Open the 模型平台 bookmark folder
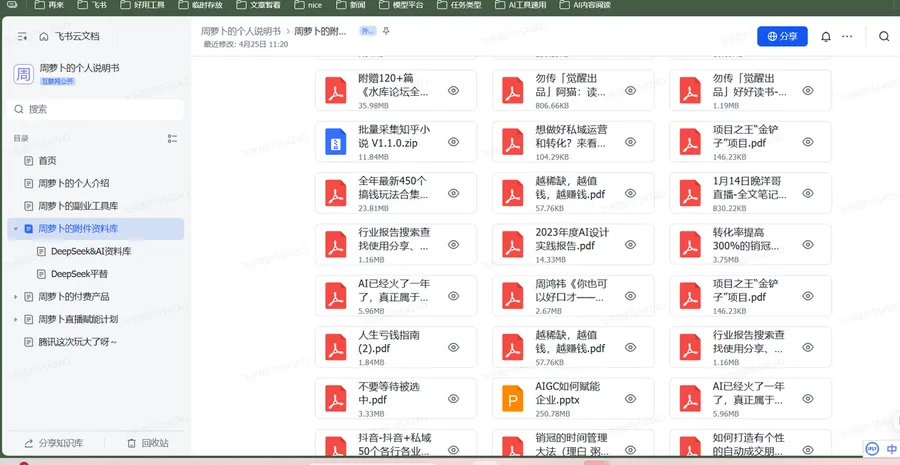 click(x=402, y=5)
